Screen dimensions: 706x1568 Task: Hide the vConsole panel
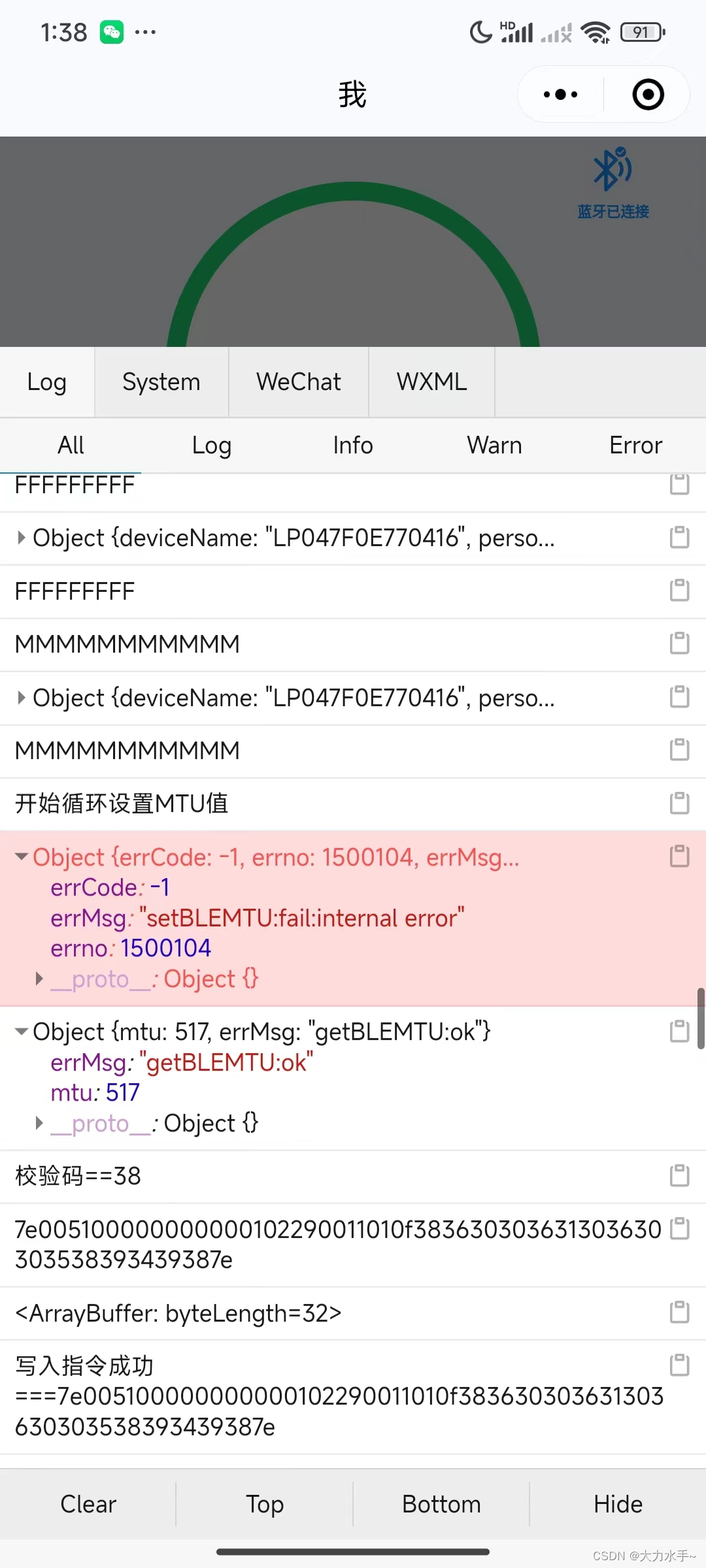point(618,1504)
